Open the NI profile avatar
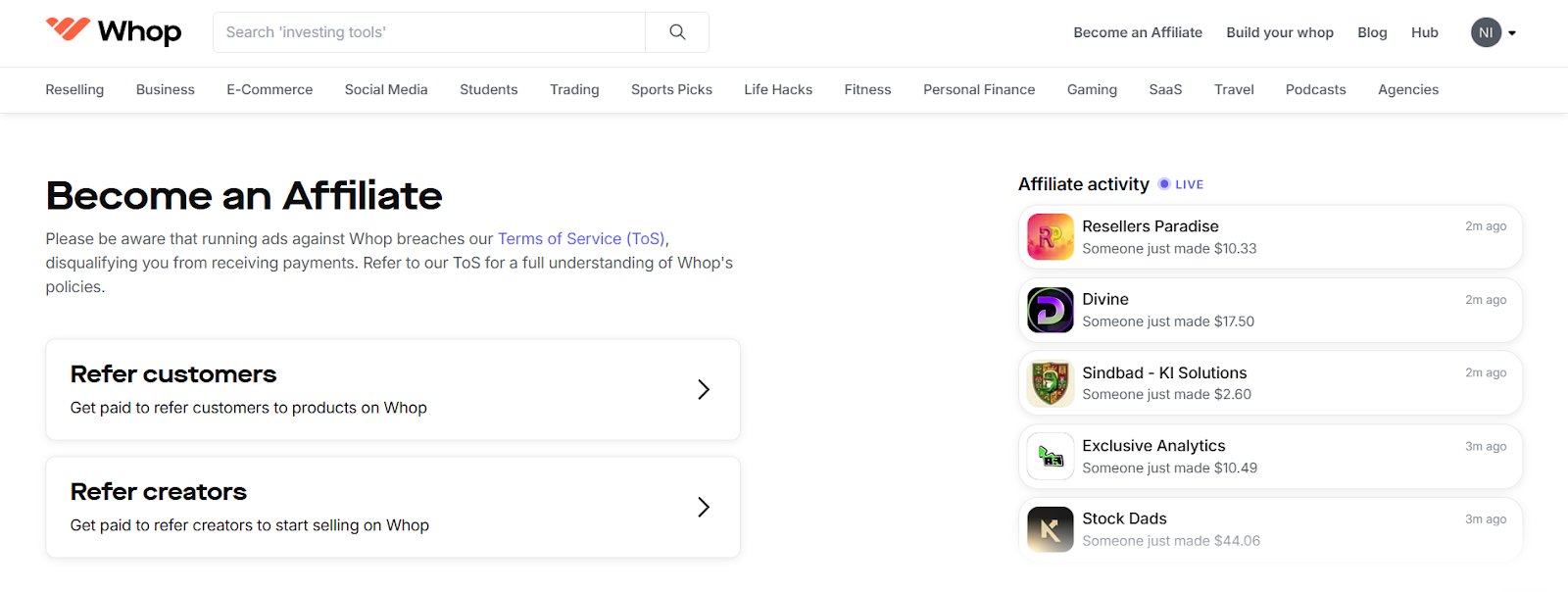 [x=1486, y=32]
